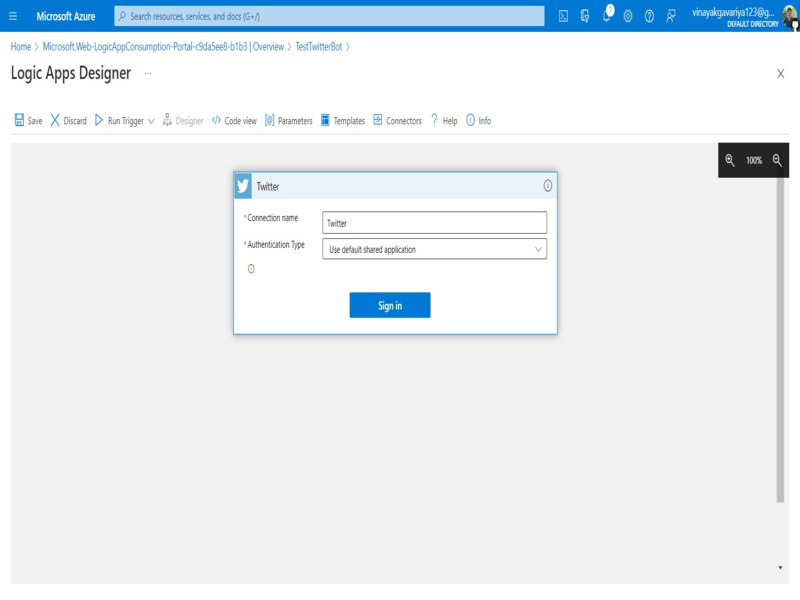Open the TestTwitterBot breadcrumb
Image resolution: width=800 pixels, height=600 pixels.
319,46
